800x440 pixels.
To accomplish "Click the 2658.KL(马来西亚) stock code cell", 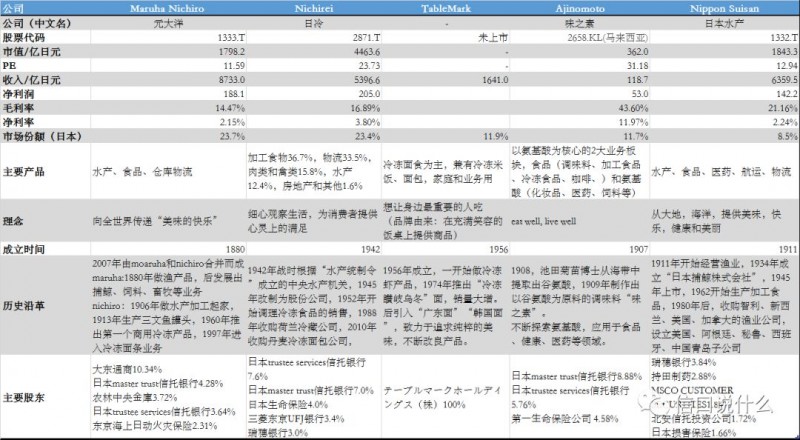I will coord(608,38).
